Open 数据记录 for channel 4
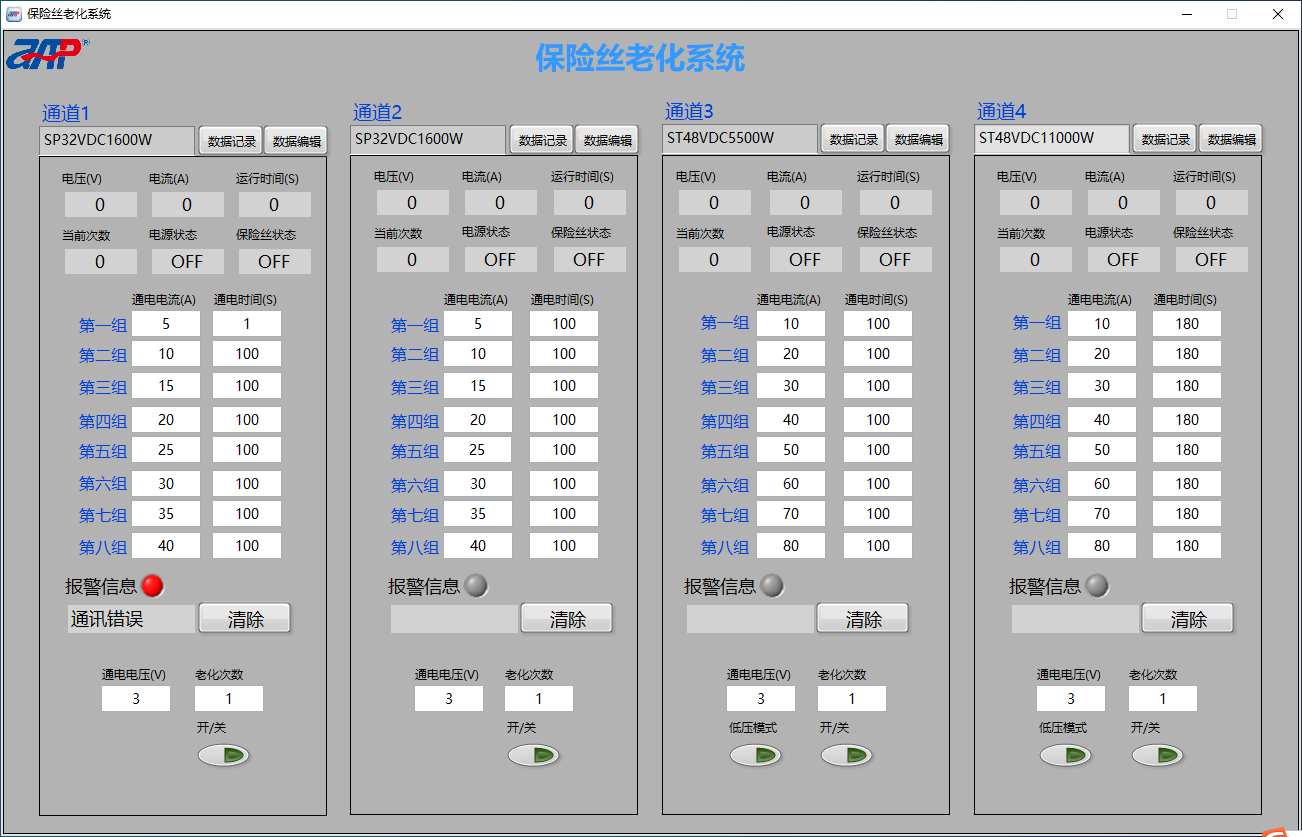 [1166, 139]
